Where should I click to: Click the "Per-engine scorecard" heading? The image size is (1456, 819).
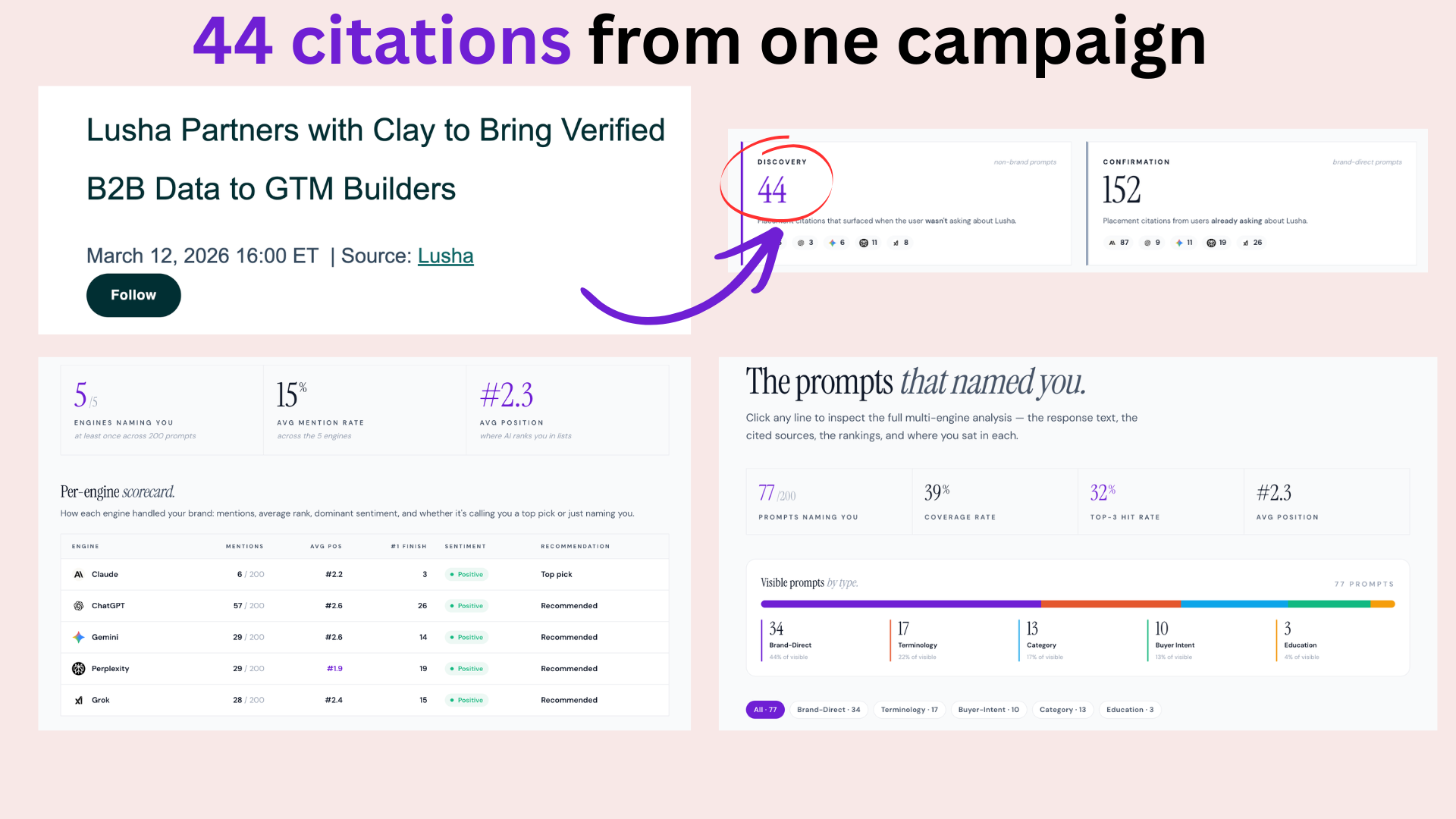pyautogui.click(x=118, y=492)
